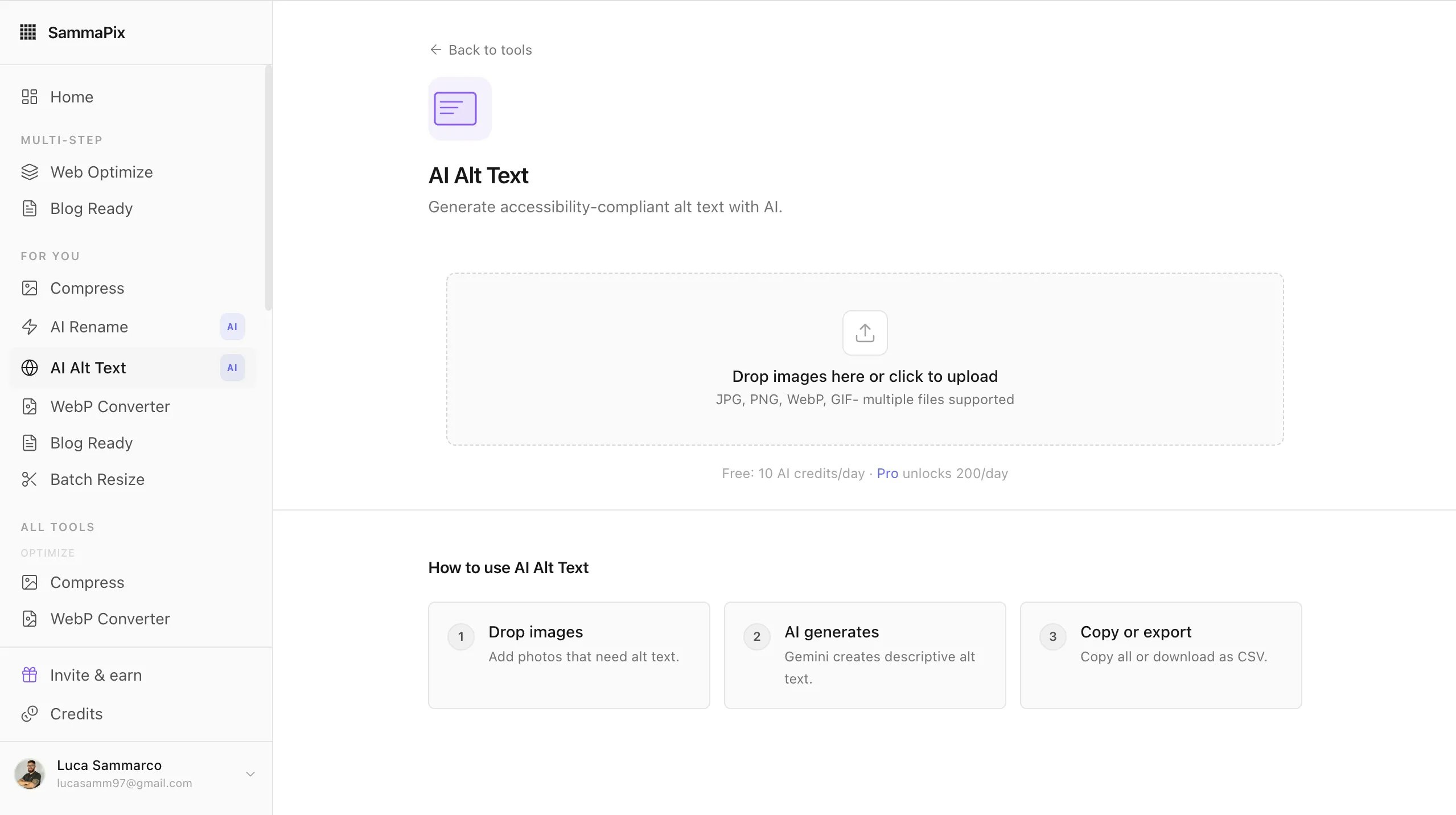
Task: Click the Drop images here upload area
Action: [864, 376]
